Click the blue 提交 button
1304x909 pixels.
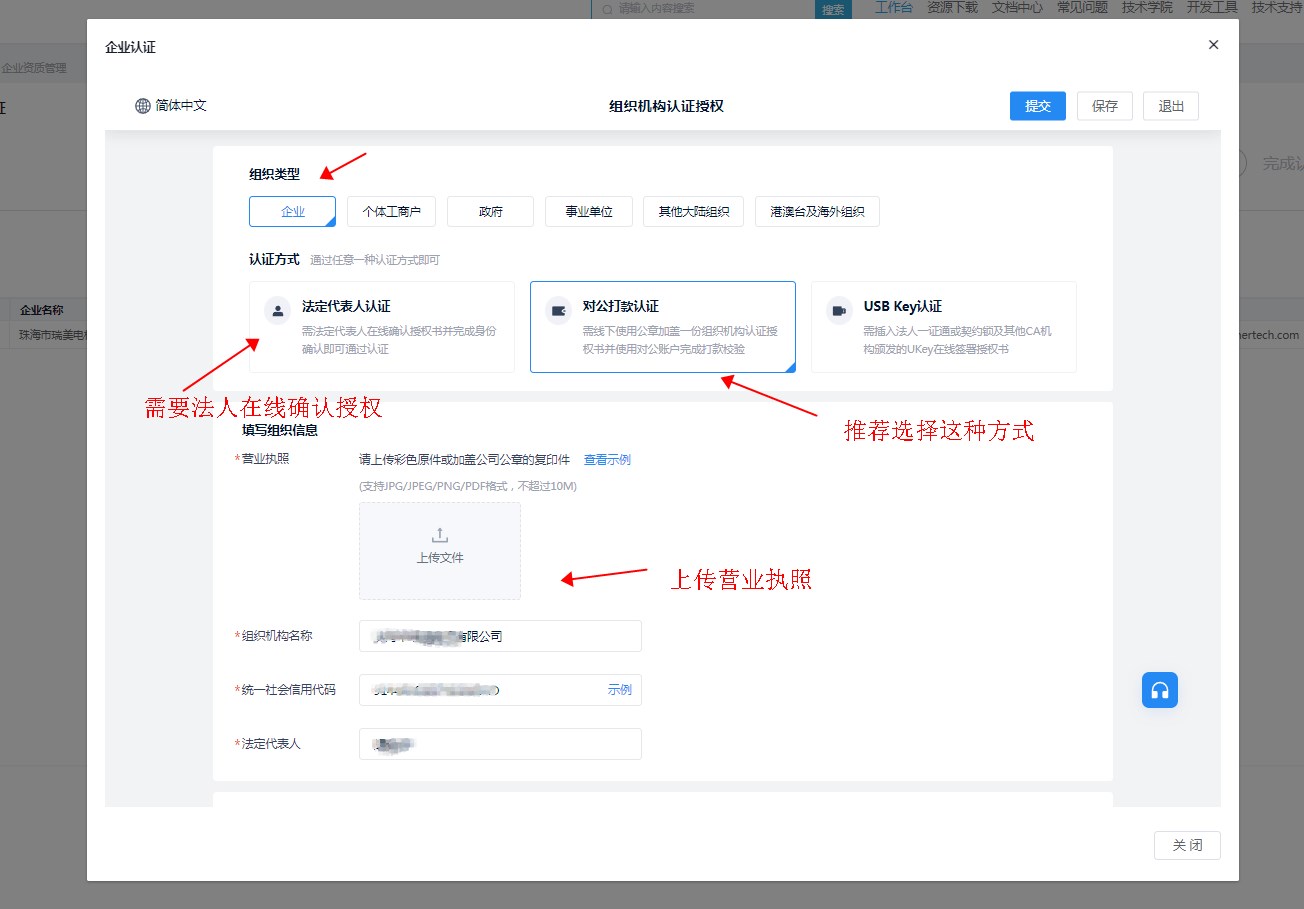[x=1038, y=106]
